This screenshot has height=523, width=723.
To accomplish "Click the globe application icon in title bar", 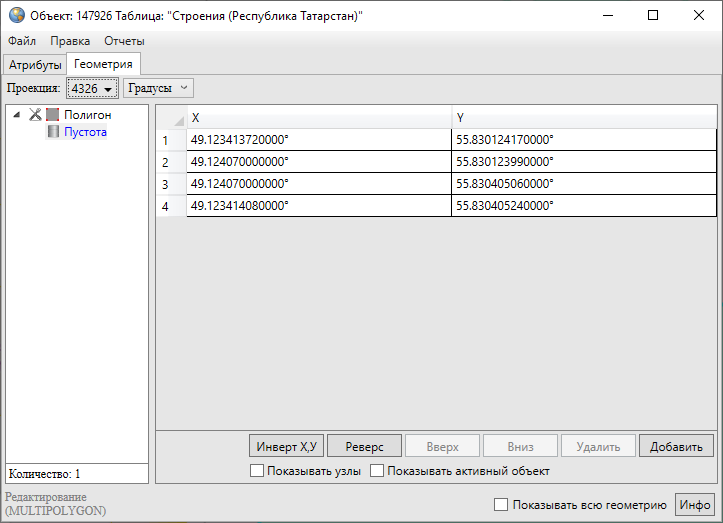I will [x=16, y=16].
